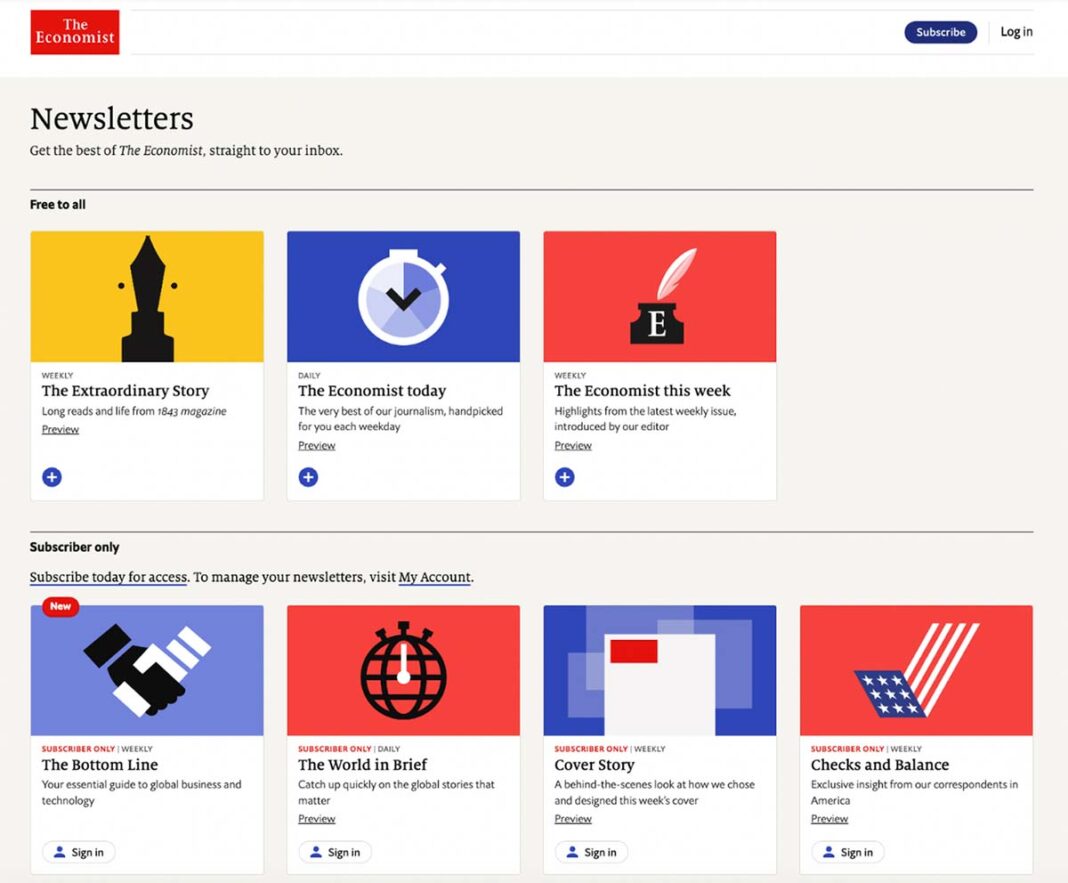Viewport: 1068px width, 883px height.
Task: Sign in under Checks and Balance
Action: click(x=847, y=852)
